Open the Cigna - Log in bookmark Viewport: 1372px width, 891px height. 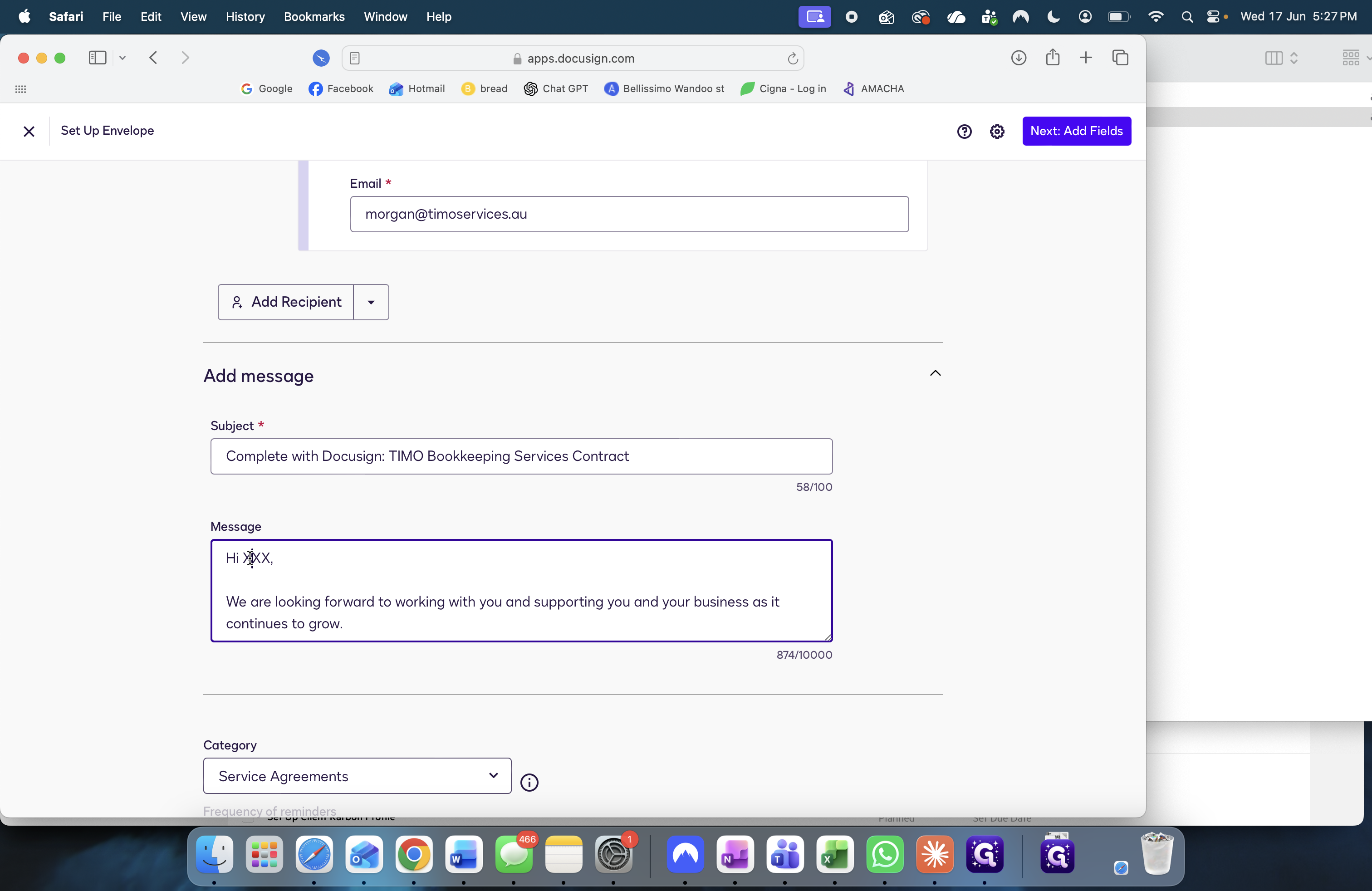coord(783,89)
